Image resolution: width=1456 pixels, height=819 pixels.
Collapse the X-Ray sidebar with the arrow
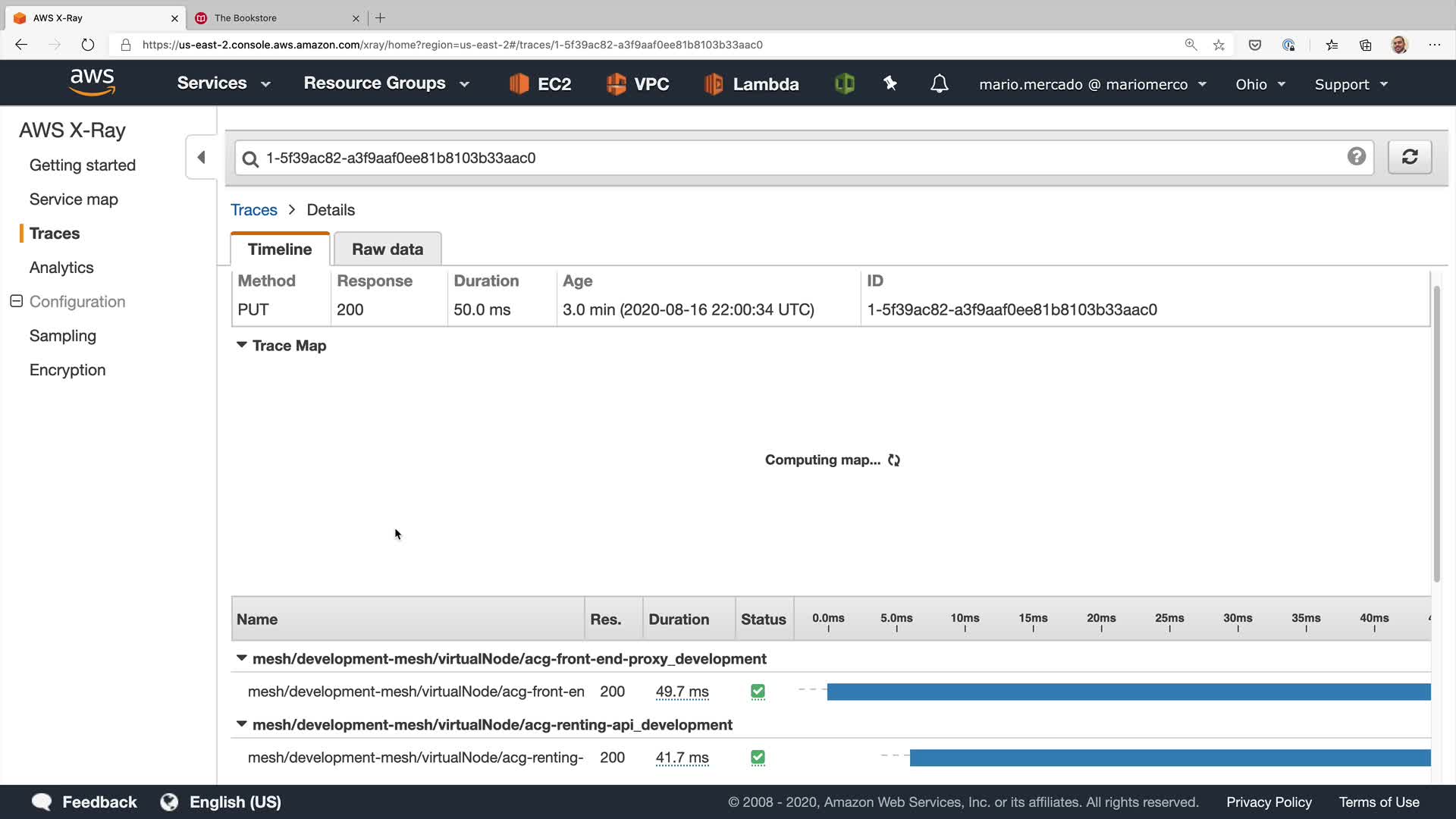[201, 157]
